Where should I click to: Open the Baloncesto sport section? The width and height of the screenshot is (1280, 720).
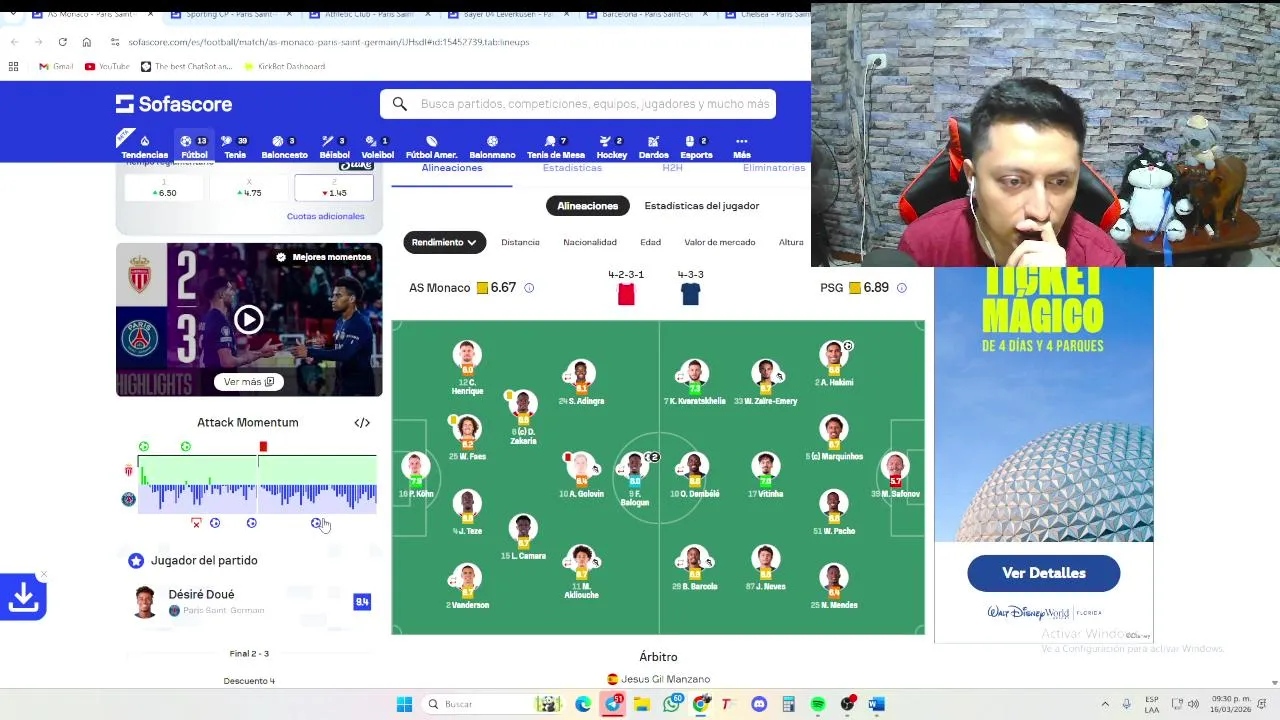coord(284,147)
